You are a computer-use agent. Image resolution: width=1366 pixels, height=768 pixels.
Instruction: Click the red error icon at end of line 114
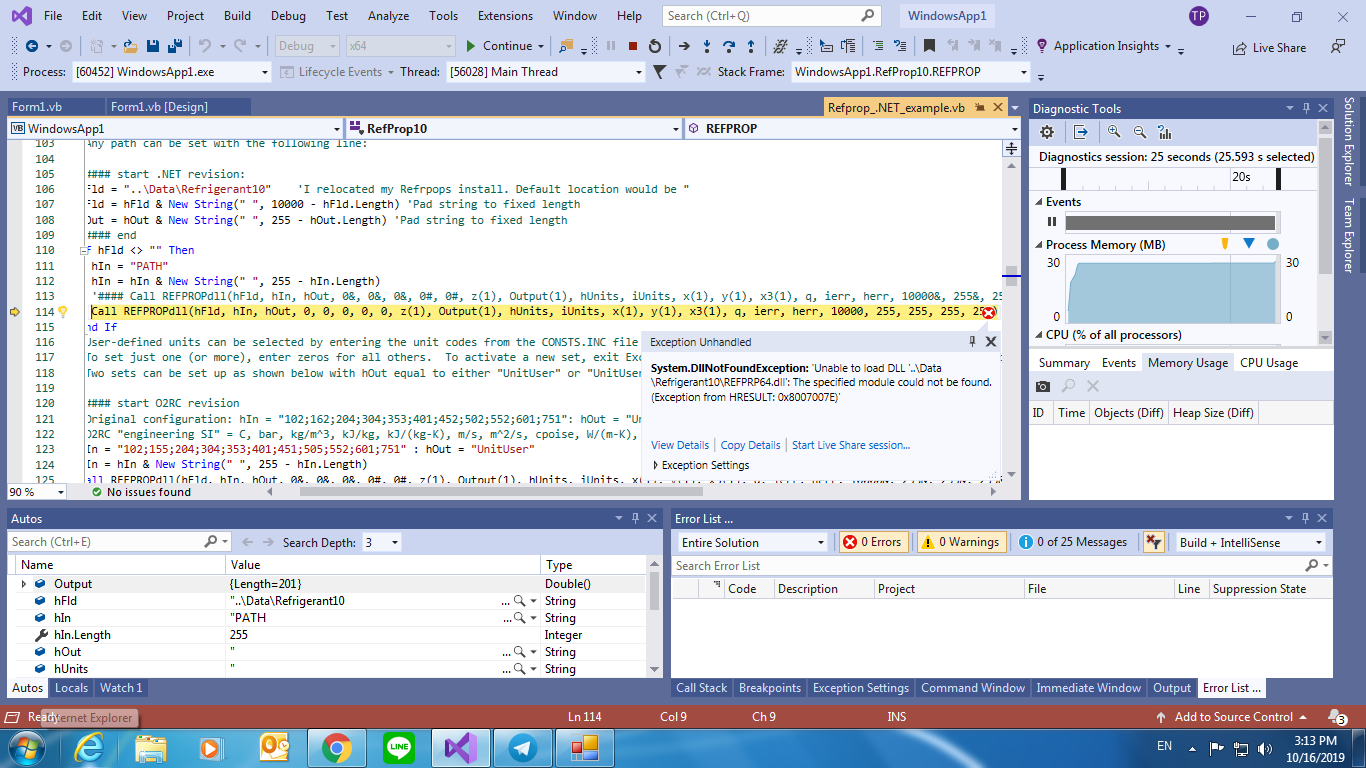click(988, 312)
